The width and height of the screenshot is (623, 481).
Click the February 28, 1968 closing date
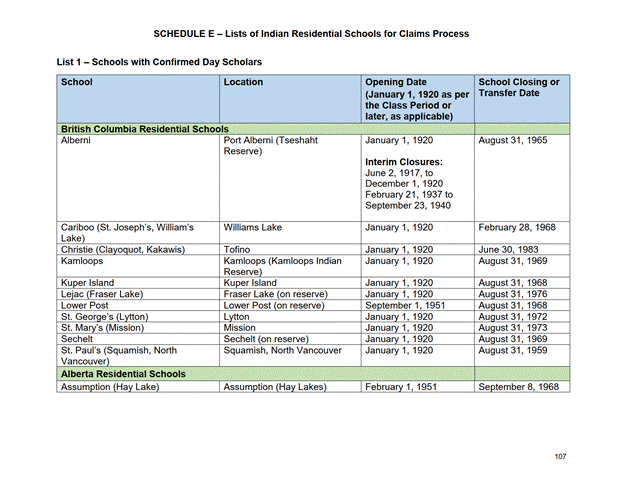pyautogui.click(x=517, y=227)
